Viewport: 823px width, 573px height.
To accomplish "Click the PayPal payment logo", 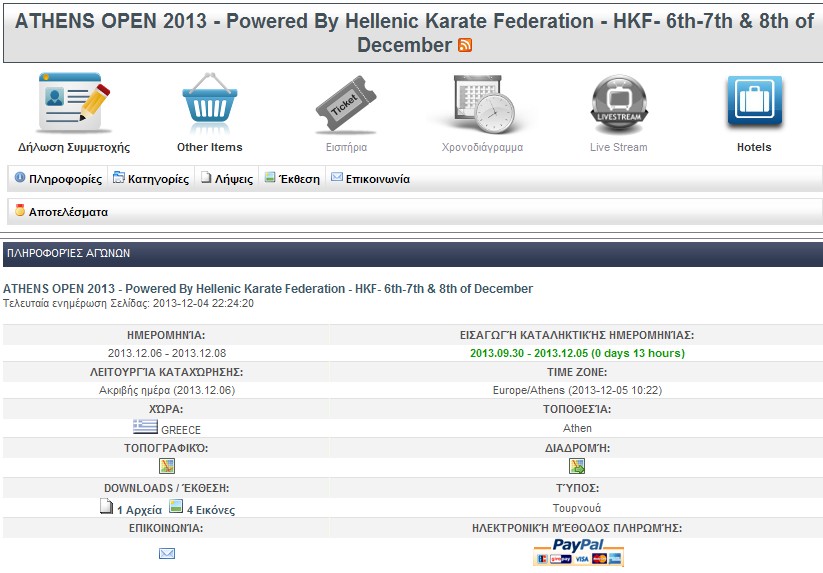I will pos(577,552).
